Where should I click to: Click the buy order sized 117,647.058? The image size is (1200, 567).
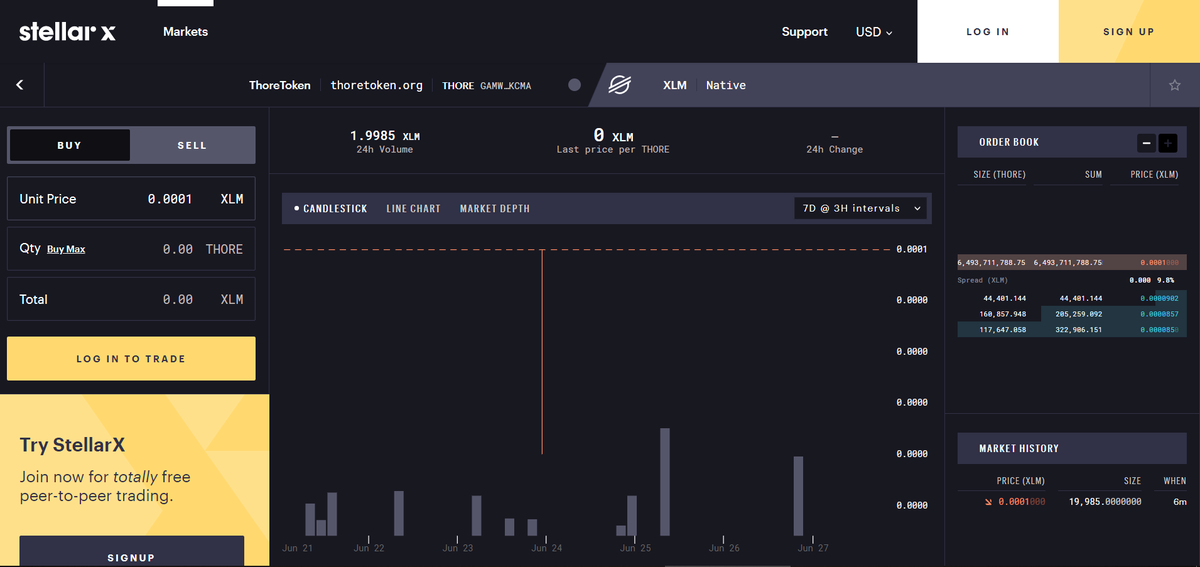click(x=1071, y=330)
